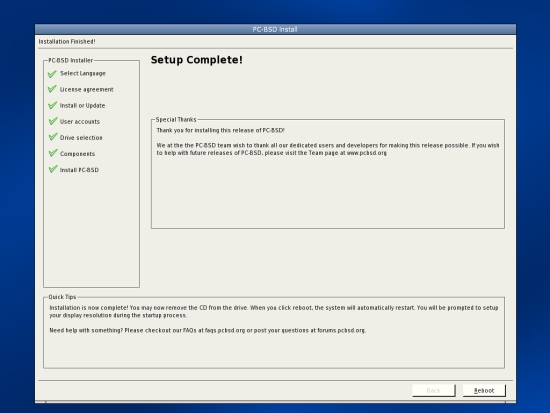Viewport: 550px width, 413px height.
Task: Click the www.pcbsd.org address in Special Thanks
Action: (x=367, y=153)
